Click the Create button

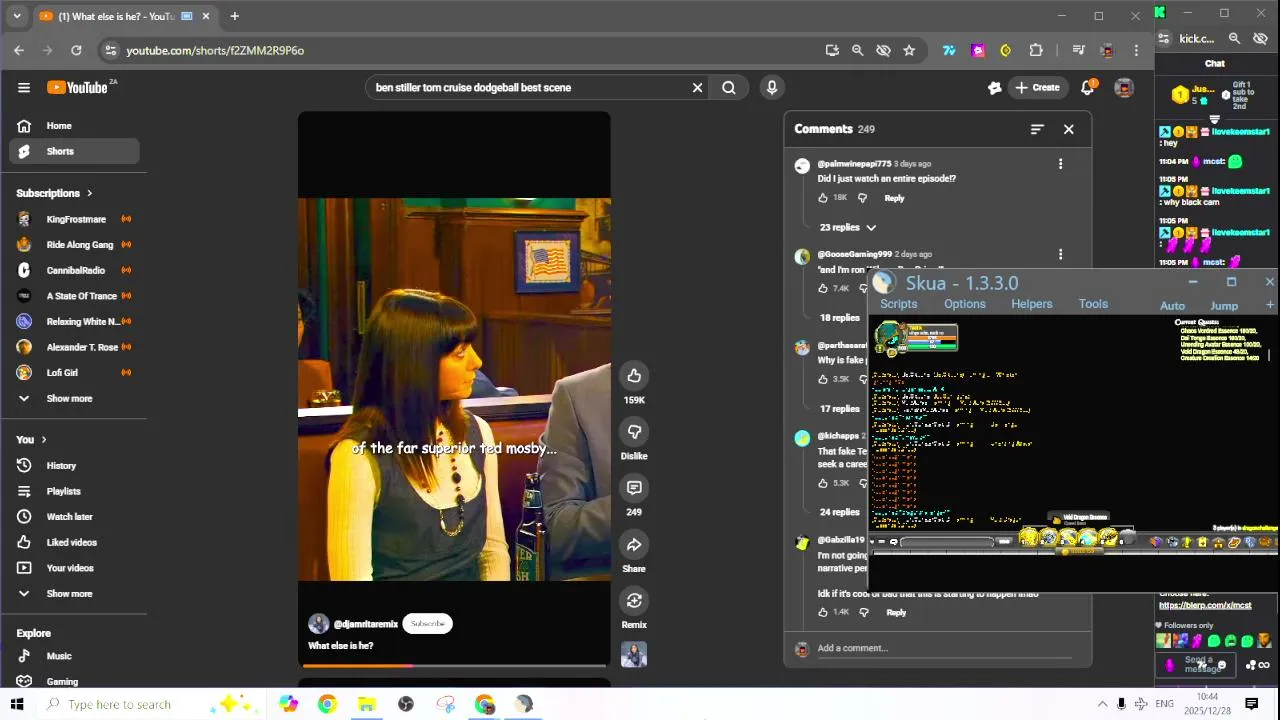[1036, 88]
